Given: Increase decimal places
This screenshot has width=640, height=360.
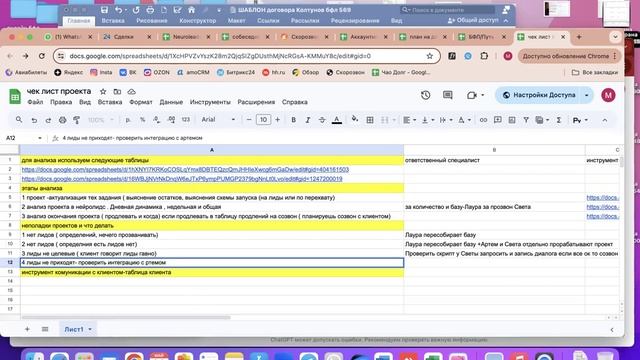Looking at the screenshot, I should [171, 120].
